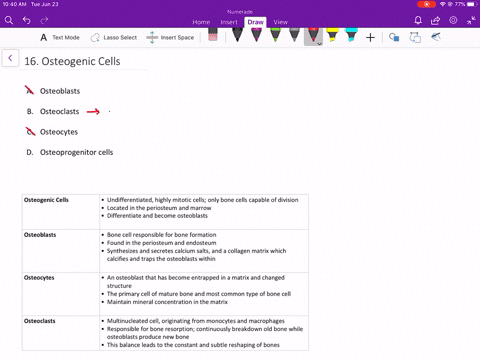
Task: Click 'Found in the periosteum and endosteum'
Action: (x=162, y=243)
